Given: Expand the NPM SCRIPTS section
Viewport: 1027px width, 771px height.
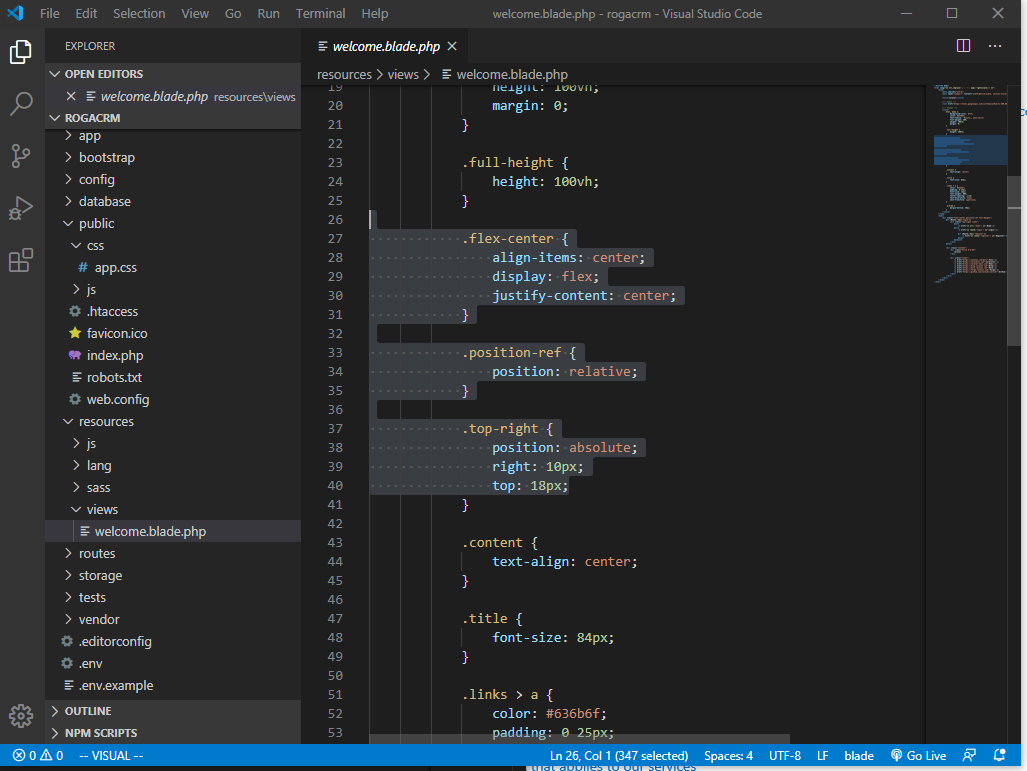Looking at the screenshot, I should click(100, 733).
